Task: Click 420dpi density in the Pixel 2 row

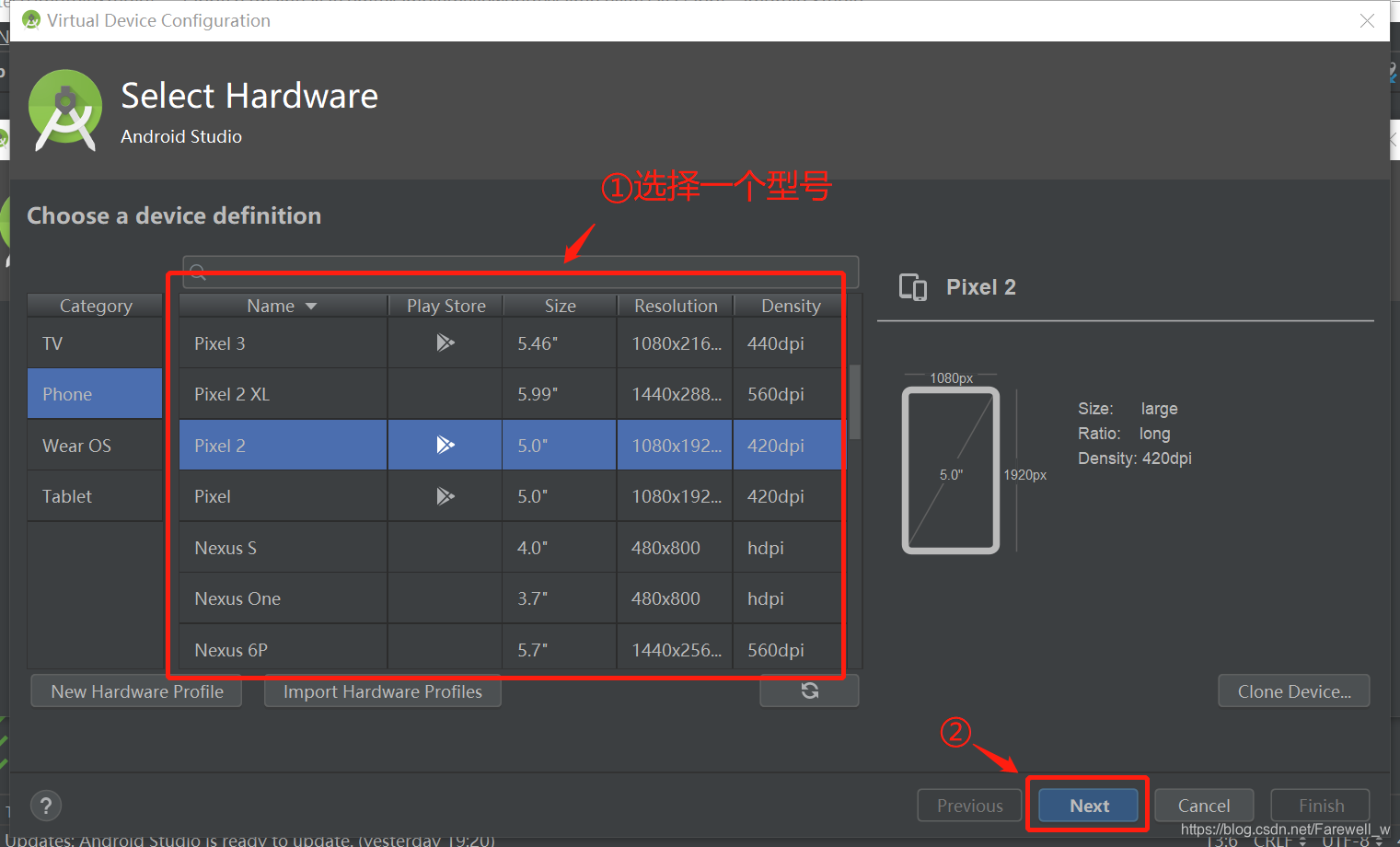Action: [x=789, y=446]
